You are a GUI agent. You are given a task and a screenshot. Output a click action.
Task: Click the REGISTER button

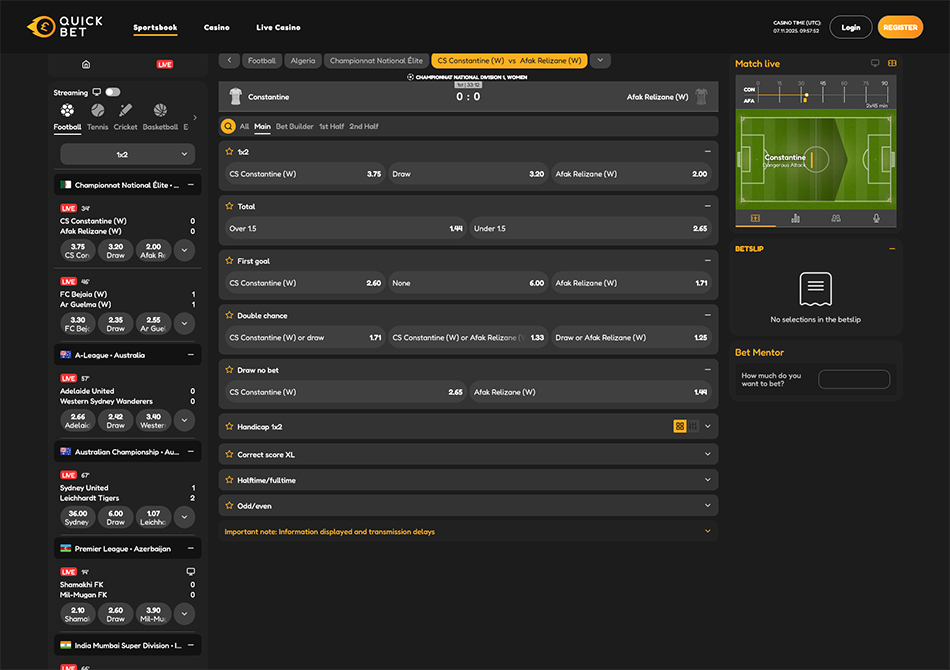[x=900, y=28]
